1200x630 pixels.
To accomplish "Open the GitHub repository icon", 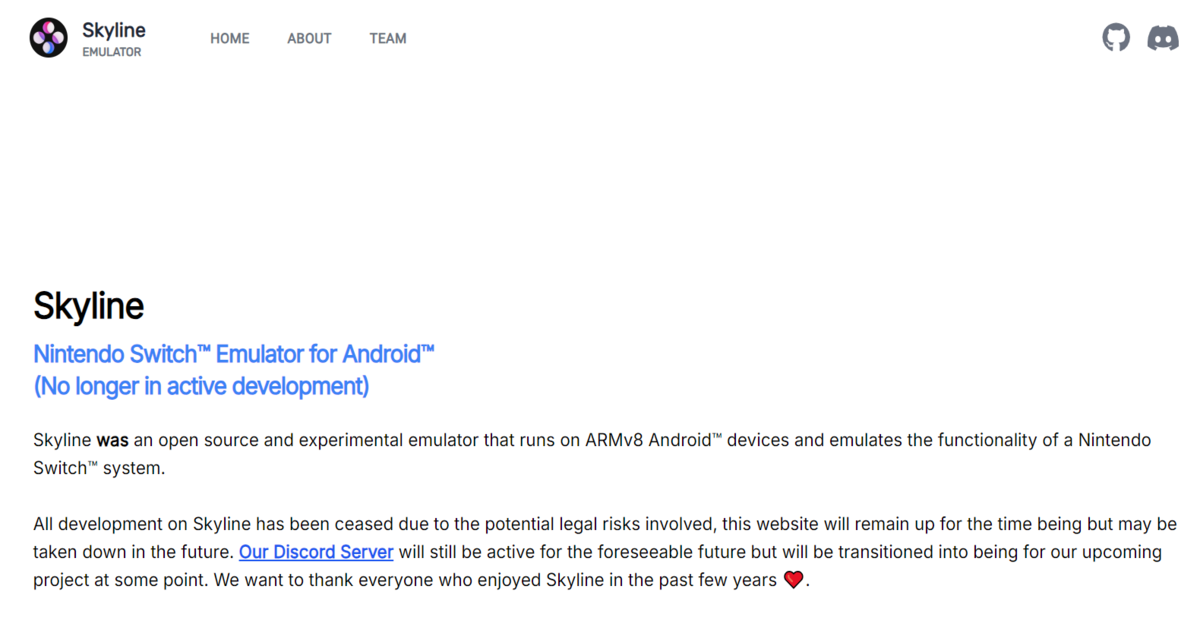I will coord(1116,38).
